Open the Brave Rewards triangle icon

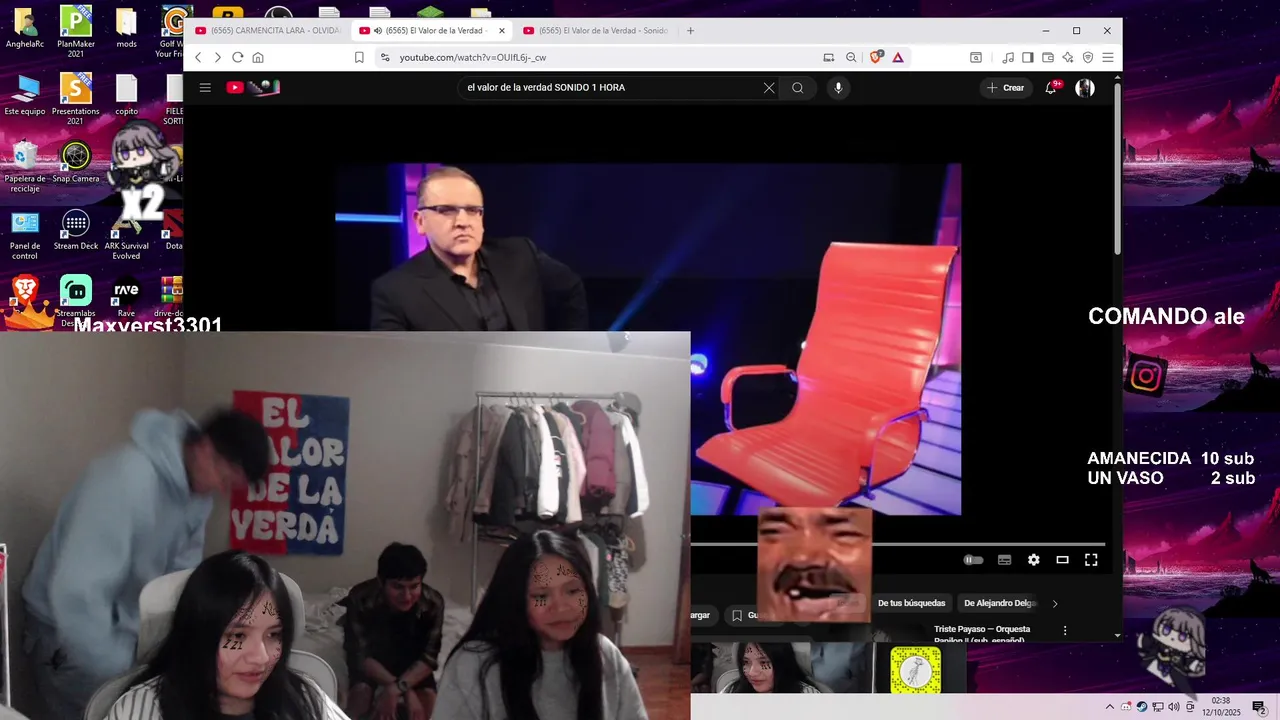coord(898,58)
